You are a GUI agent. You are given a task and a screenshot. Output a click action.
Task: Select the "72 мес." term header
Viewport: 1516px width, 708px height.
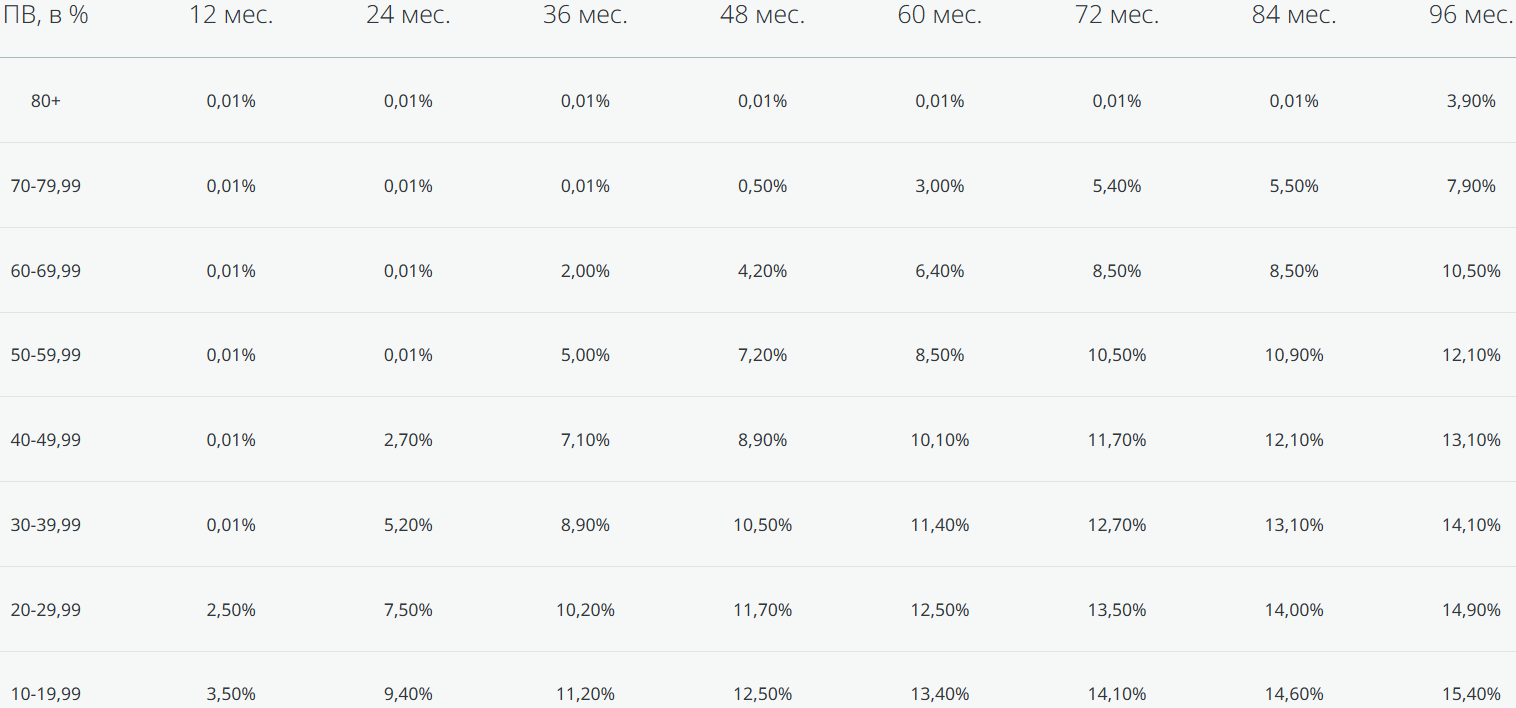pyautogui.click(x=1116, y=15)
